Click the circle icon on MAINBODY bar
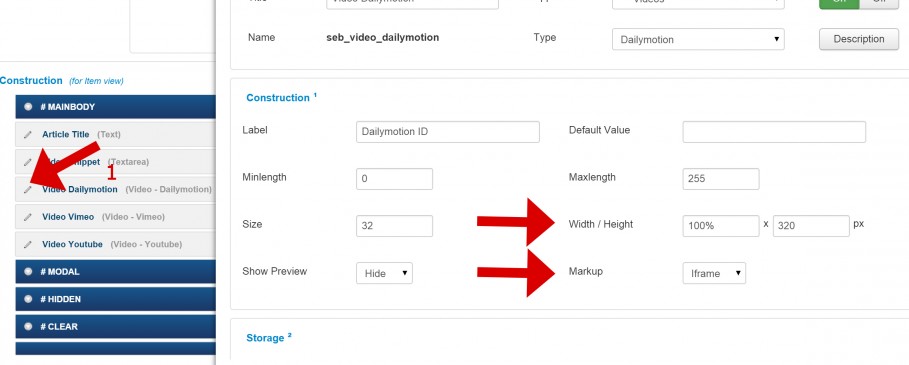The width and height of the screenshot is (909, 365). (x=28, y=107)
